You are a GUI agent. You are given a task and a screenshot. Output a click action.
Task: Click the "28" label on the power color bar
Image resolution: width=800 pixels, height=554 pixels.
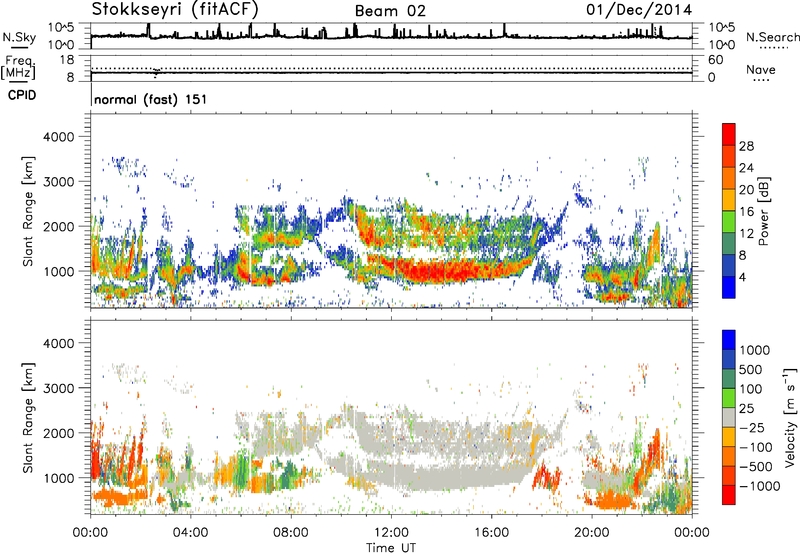pyautogui.click(x=746, y=146)
